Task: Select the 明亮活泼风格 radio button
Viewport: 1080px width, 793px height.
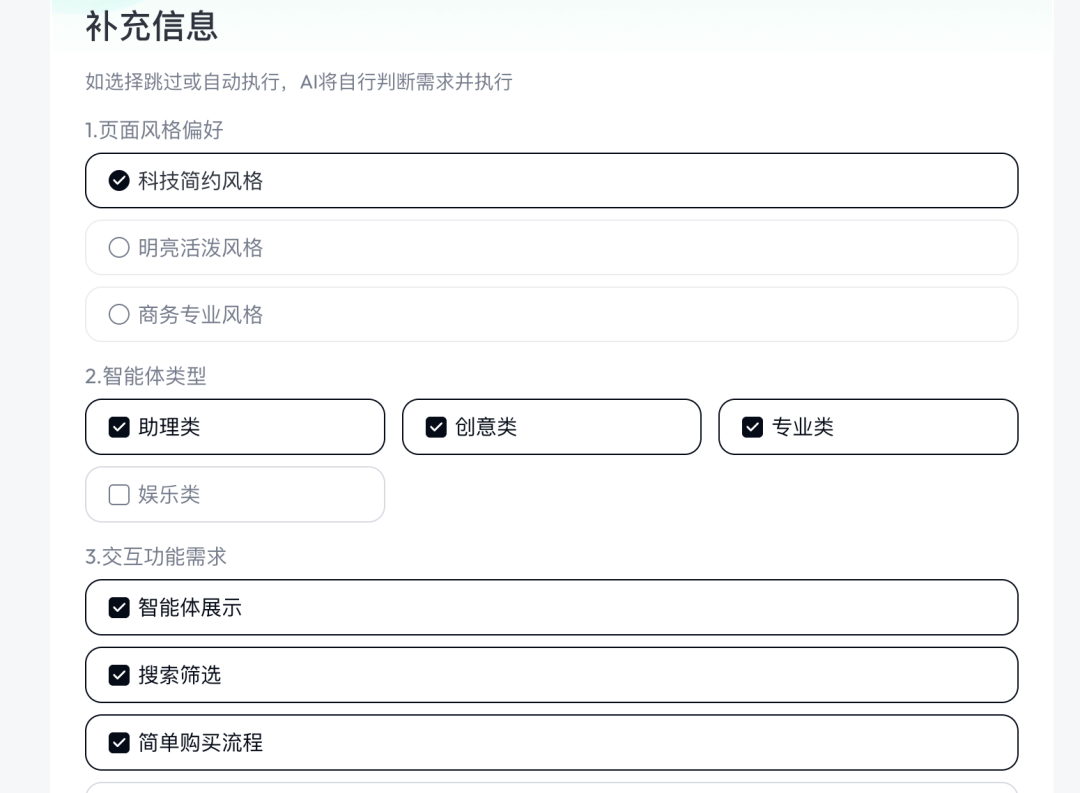Action: [119, 247]
